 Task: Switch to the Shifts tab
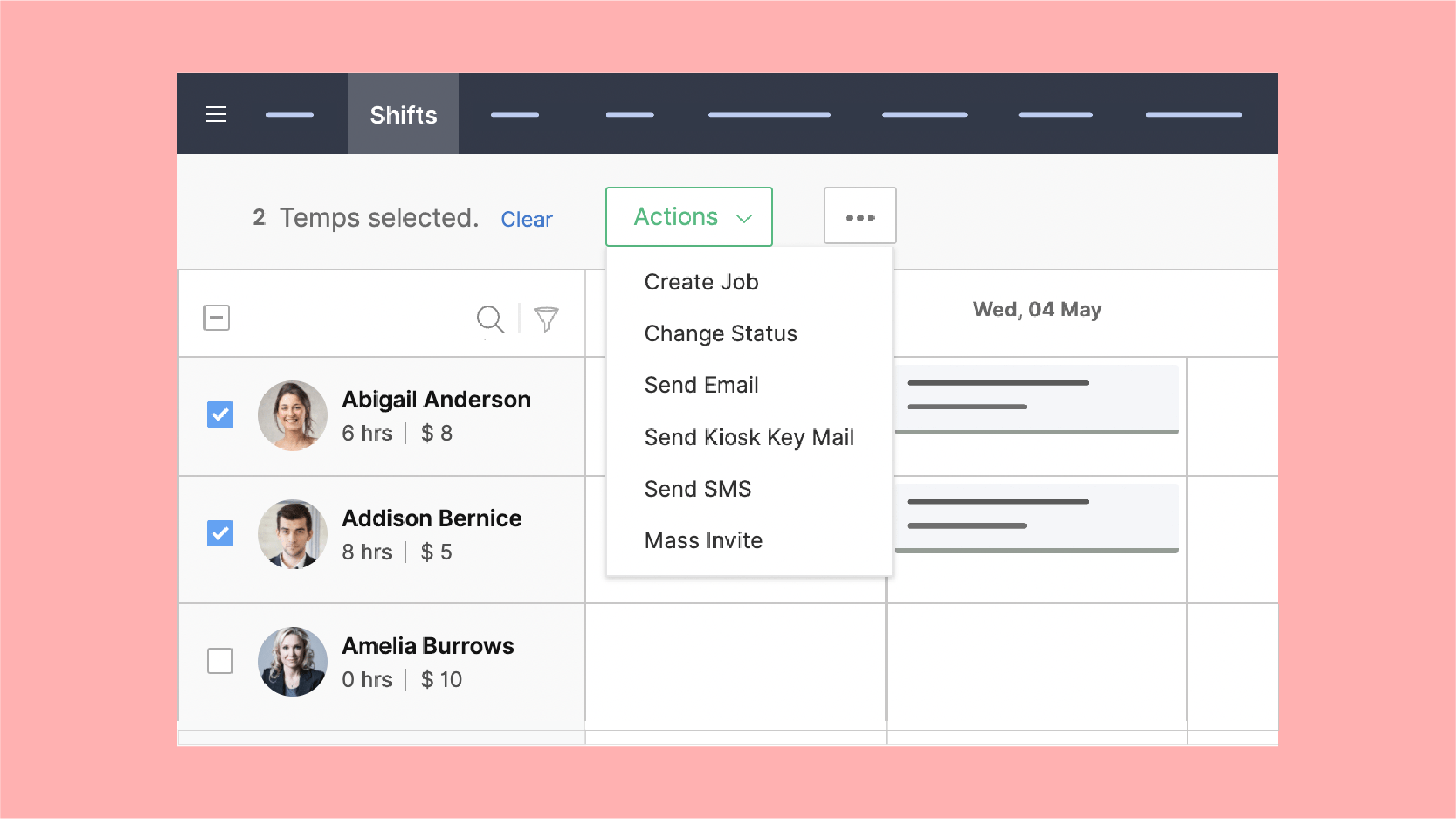(x=403, y=114)
